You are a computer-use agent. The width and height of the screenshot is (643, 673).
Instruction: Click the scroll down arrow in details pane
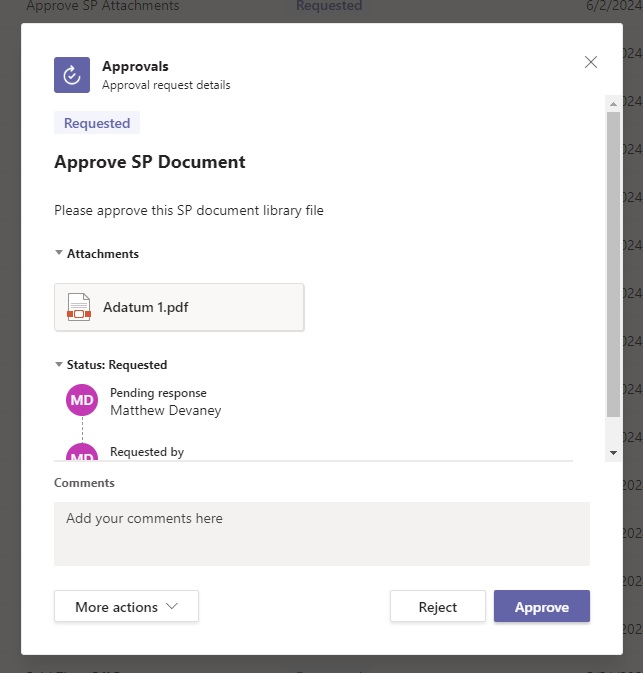[x=613, y=453]
